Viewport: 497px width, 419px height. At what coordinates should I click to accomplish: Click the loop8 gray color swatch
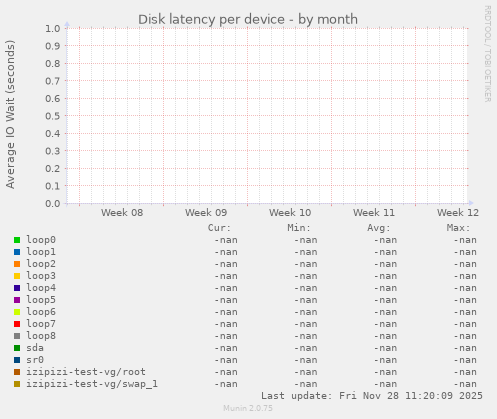pyautogui.click(x=17, y=336)
